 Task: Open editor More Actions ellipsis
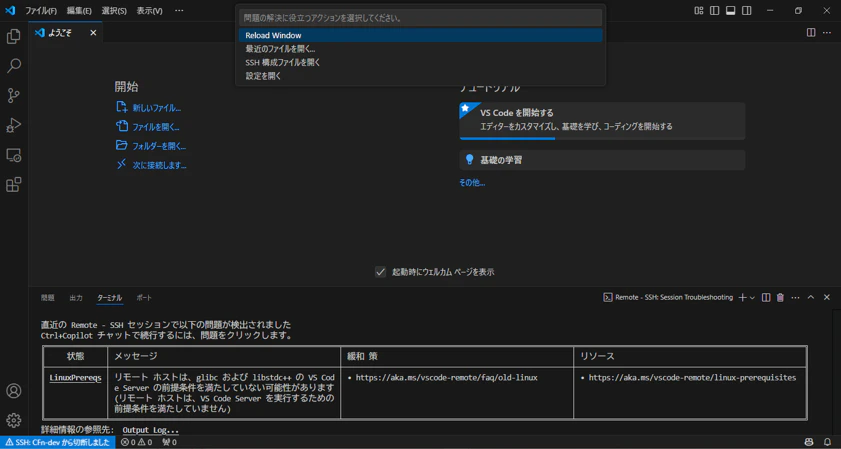pos(827,33)
